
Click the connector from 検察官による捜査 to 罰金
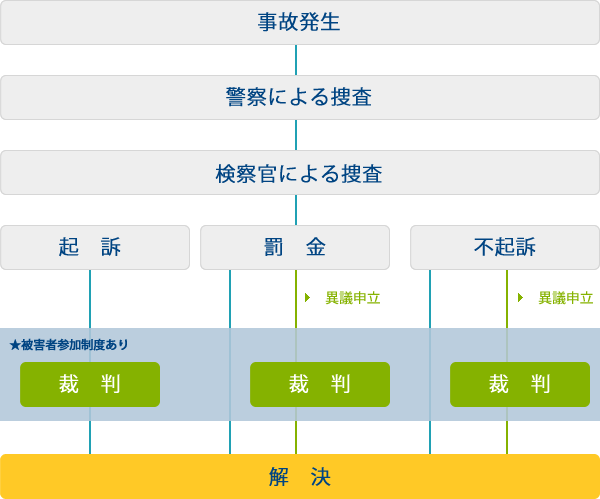(296, 210)
